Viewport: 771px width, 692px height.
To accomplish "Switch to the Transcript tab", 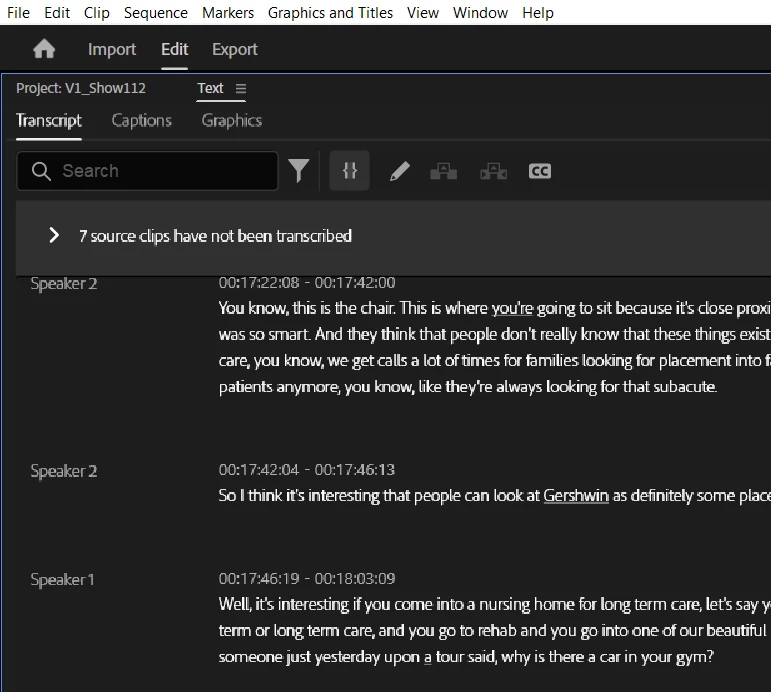I will 49,120.
